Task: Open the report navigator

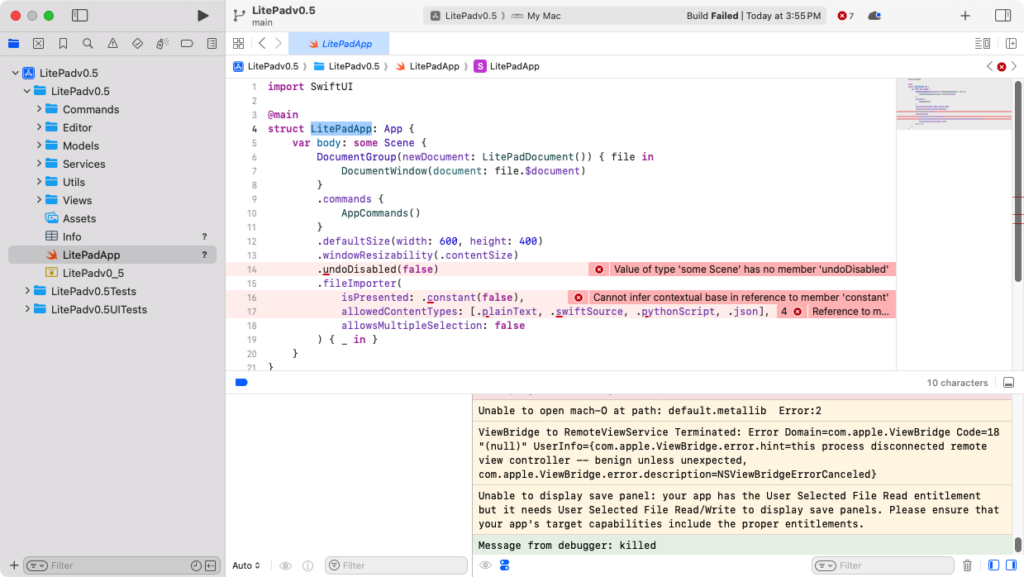Action: click(x=212, y=44)
